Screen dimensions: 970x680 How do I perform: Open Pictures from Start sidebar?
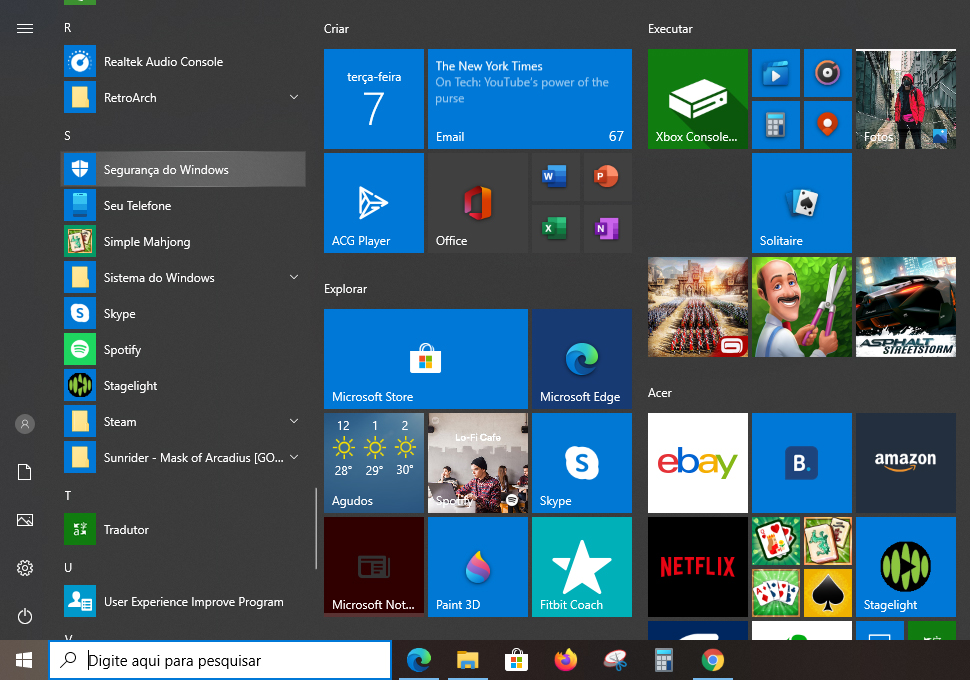[25, 520]
